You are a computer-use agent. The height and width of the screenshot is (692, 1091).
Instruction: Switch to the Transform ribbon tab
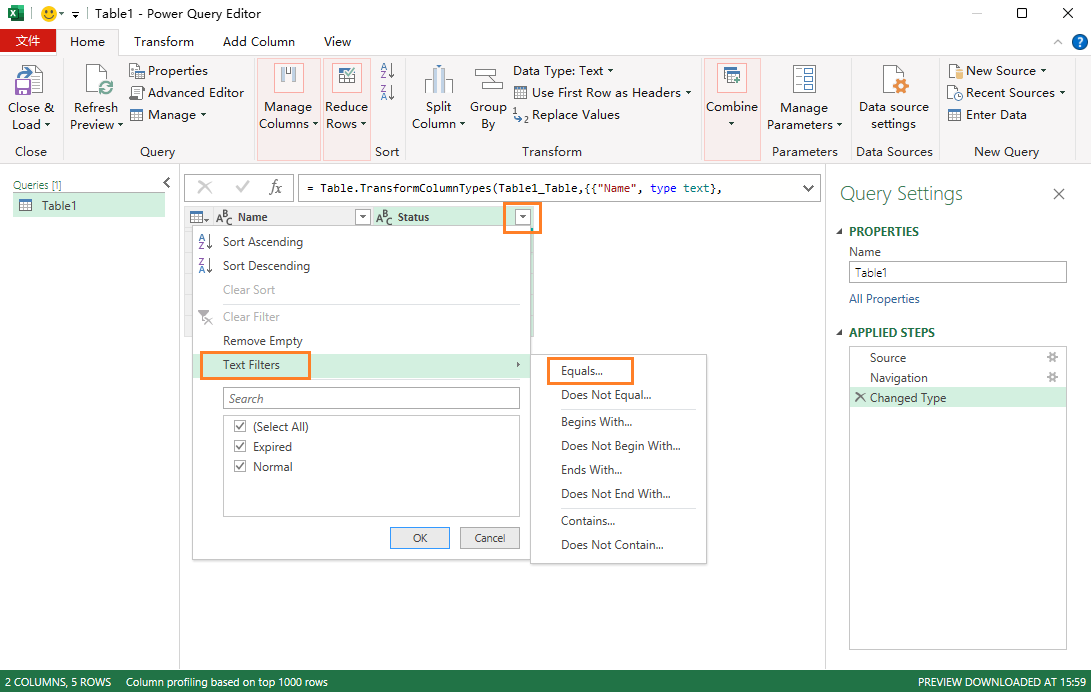click(163, 41)
